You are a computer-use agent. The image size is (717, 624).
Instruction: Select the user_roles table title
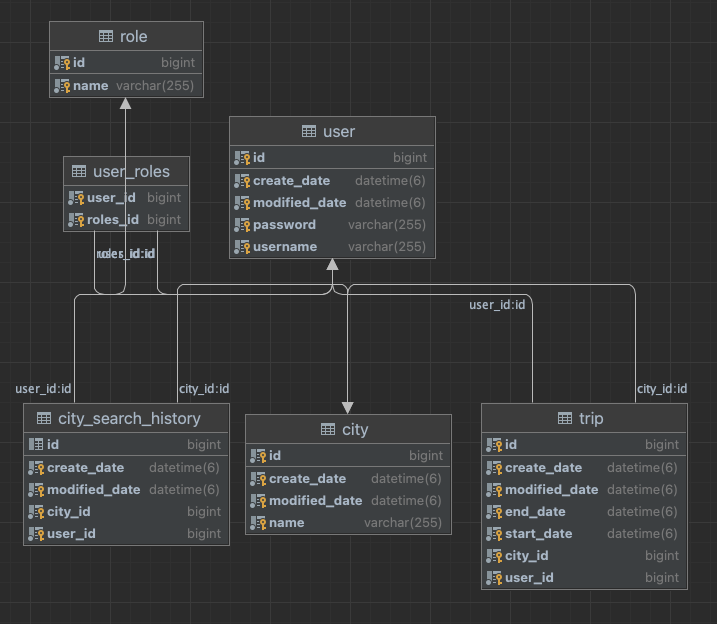[131, 172]
